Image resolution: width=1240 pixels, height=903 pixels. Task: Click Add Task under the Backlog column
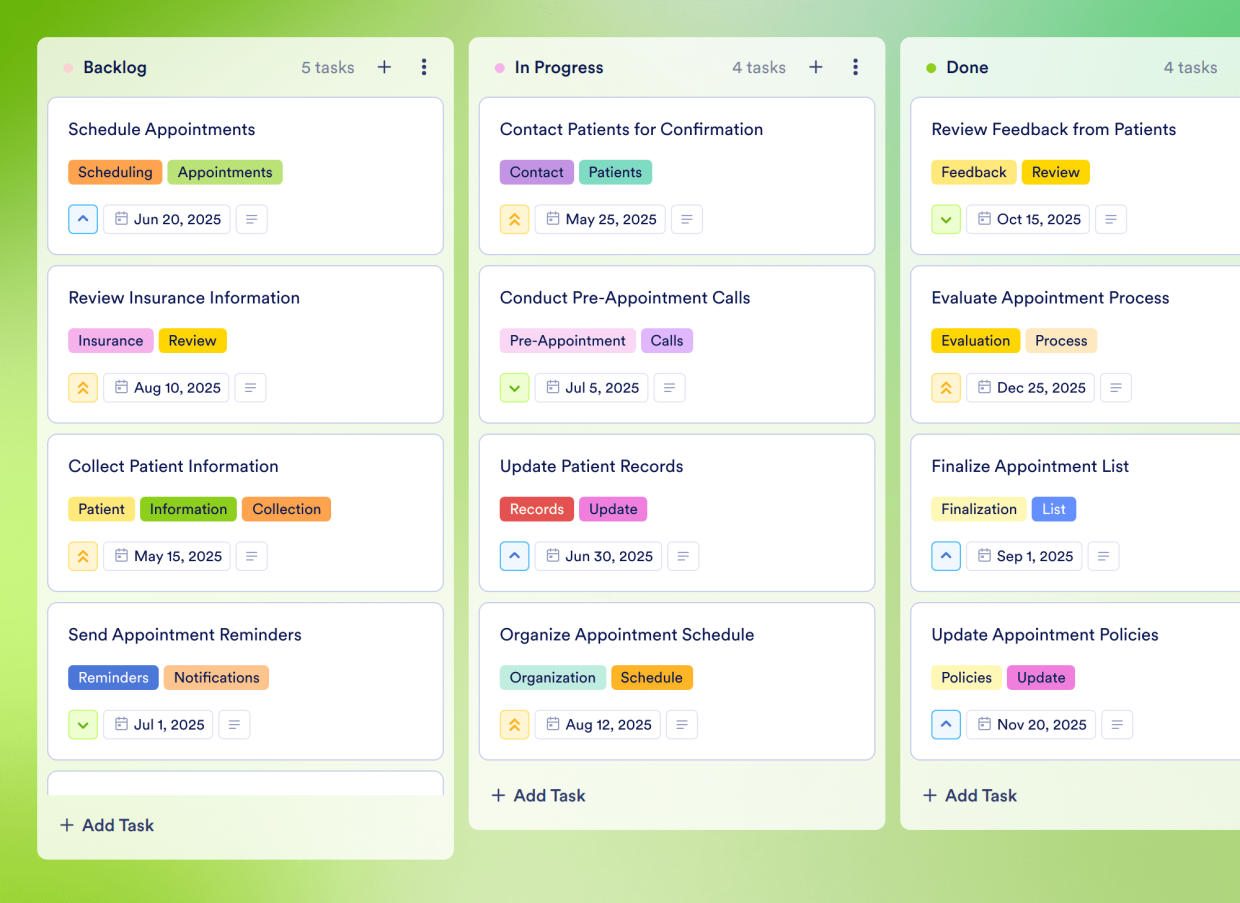click(106, 825)
